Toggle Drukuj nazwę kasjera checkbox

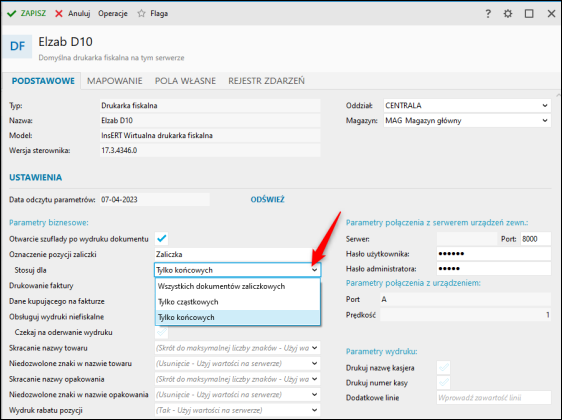[x=443, y=368]
